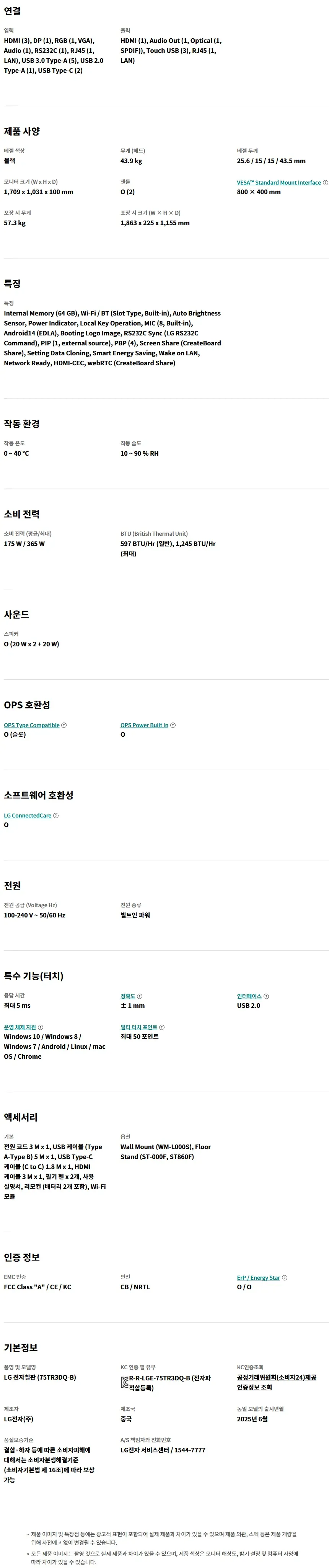The width and height of the screenshot is (329, 1568).
Task: Open the OPS Power Built In link
Action: 144,725
